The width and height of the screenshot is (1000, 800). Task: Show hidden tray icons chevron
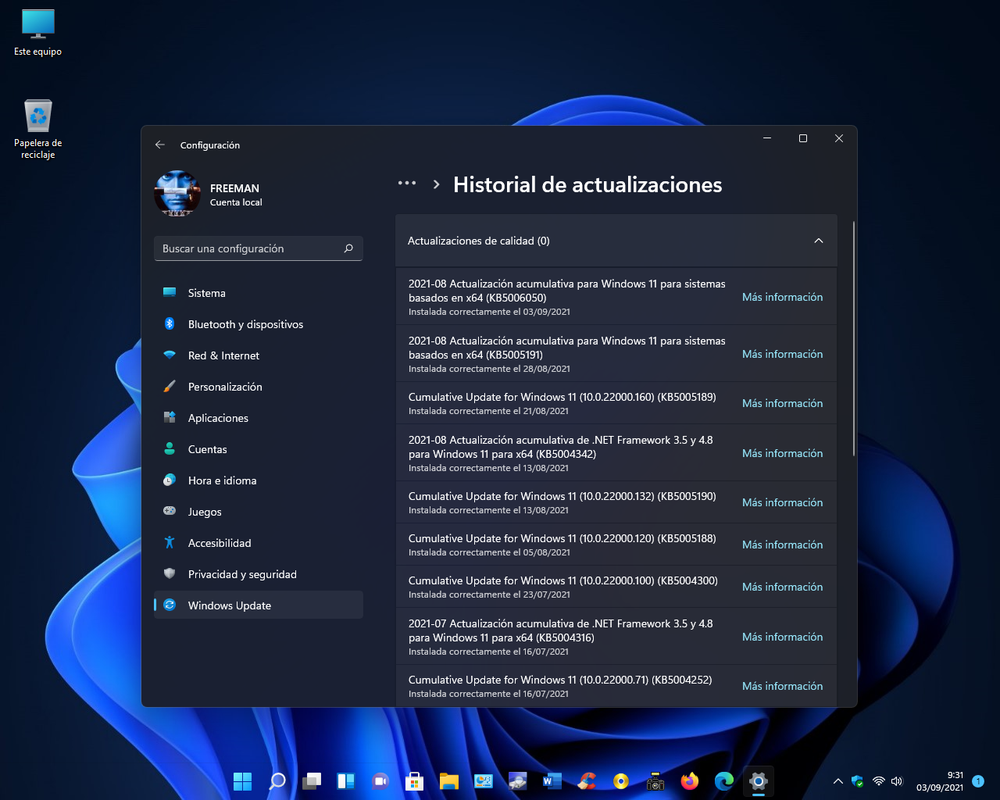pyautogui.click(x=838, y=781)
